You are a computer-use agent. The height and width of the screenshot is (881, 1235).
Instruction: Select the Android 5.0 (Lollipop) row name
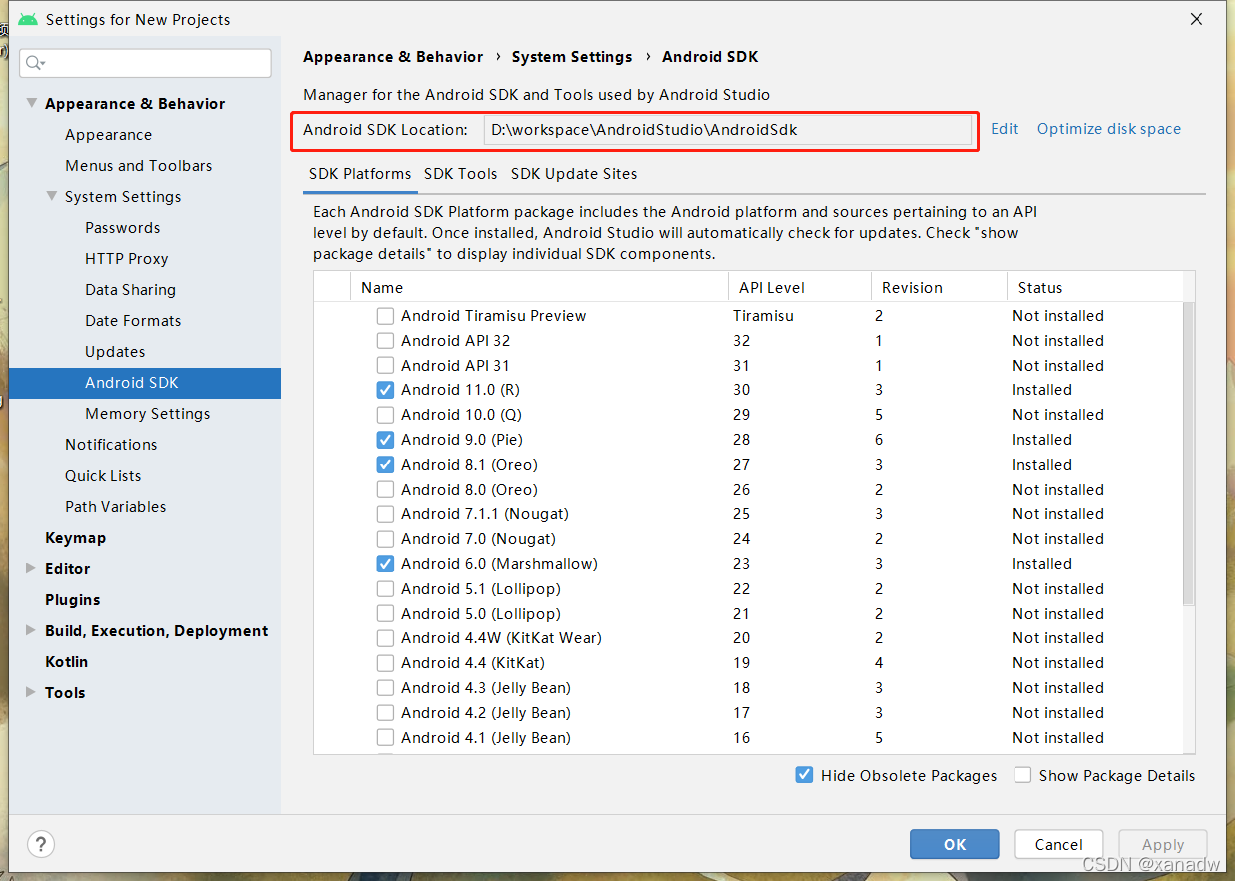pos(481,614)
